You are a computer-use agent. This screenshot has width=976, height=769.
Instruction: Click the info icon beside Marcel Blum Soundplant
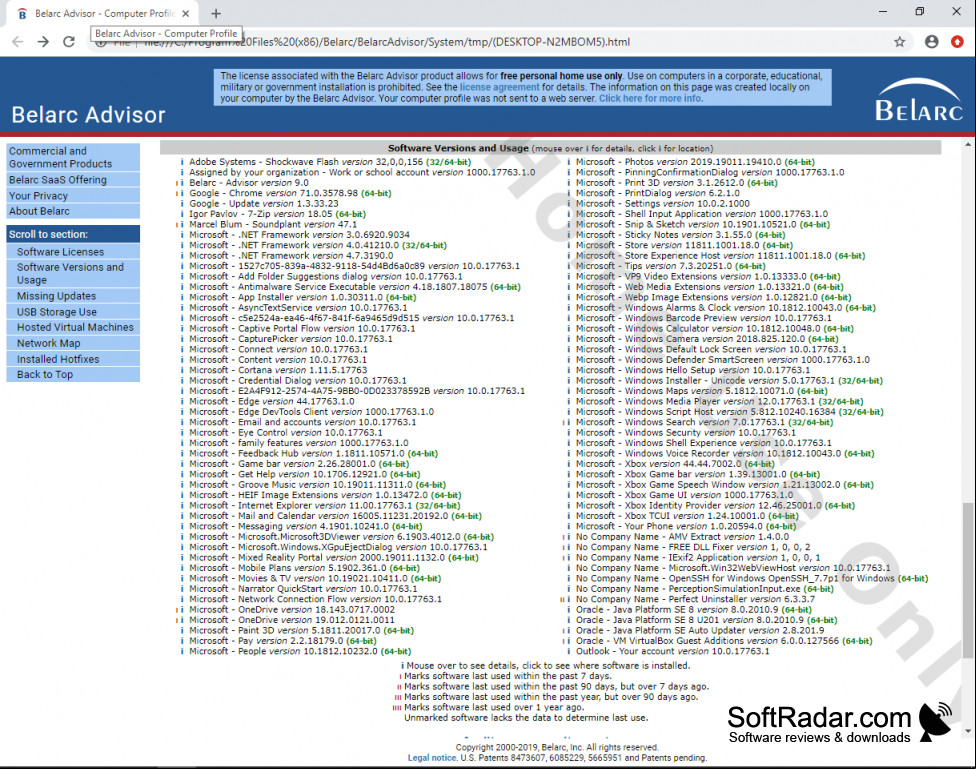point(182,225)
